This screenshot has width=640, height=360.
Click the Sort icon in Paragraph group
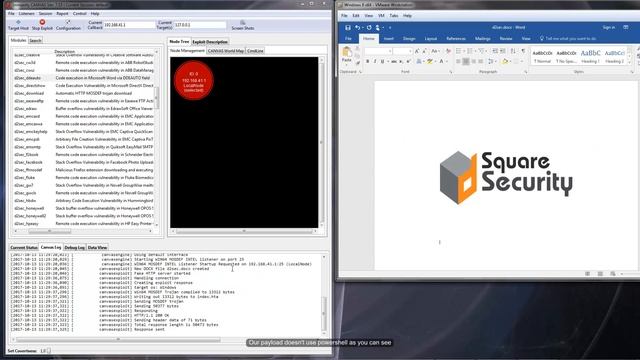(513, 51)
